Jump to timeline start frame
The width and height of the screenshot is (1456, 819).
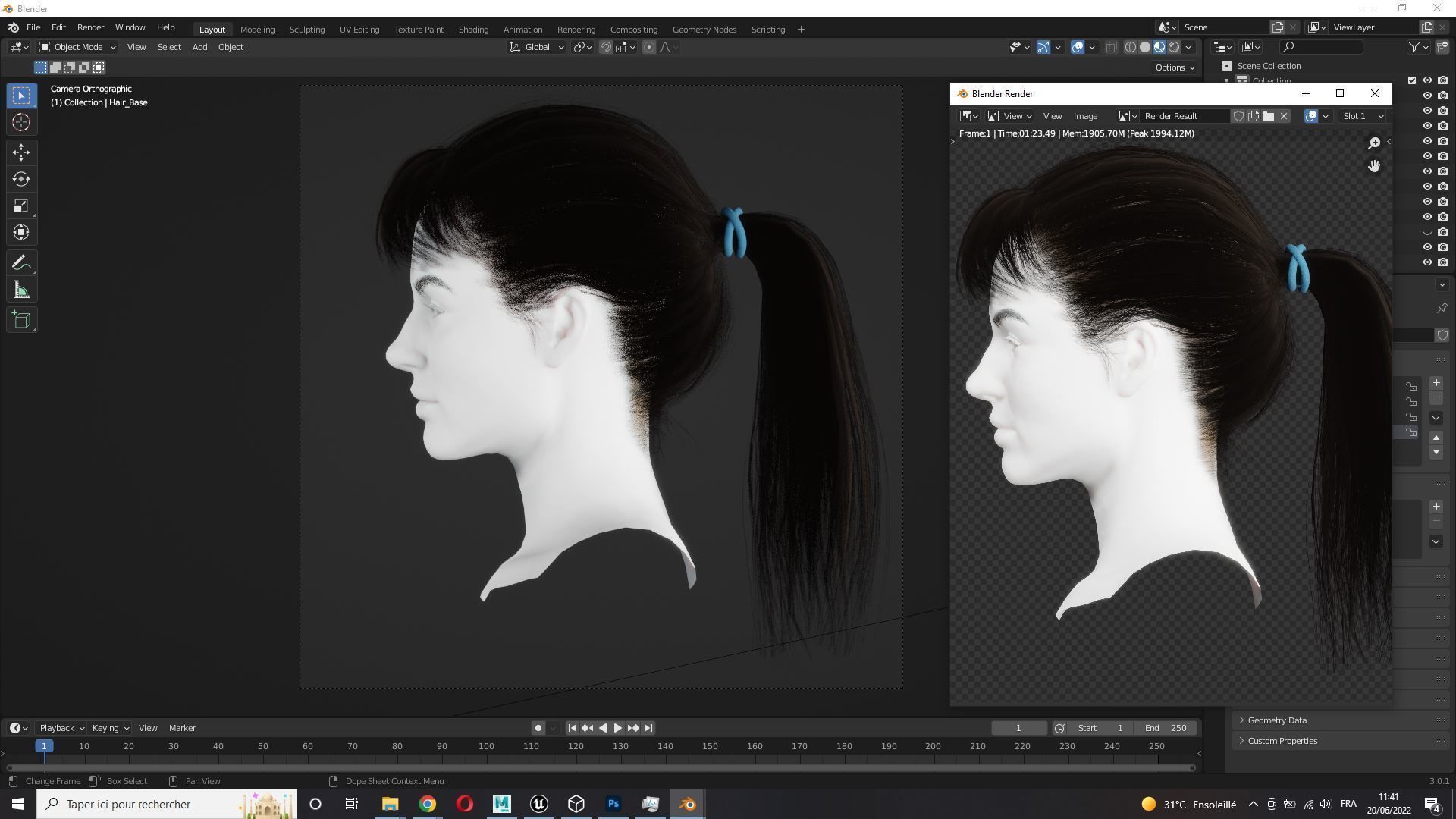572,728
